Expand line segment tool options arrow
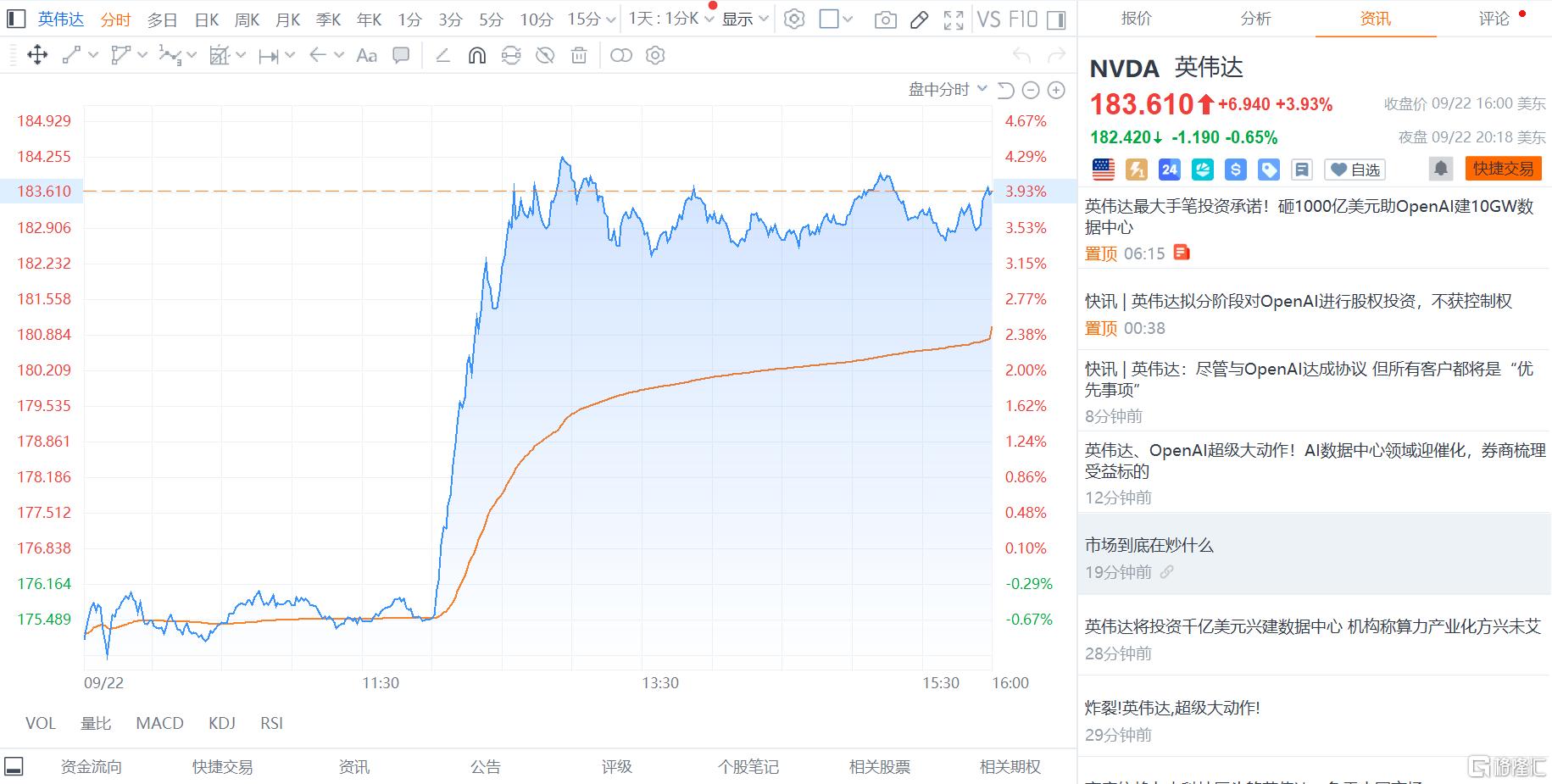 [93, 55]
